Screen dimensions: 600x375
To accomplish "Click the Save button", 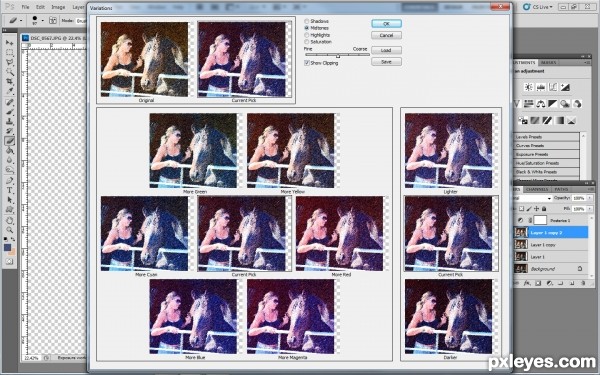I will click(386, 62).
